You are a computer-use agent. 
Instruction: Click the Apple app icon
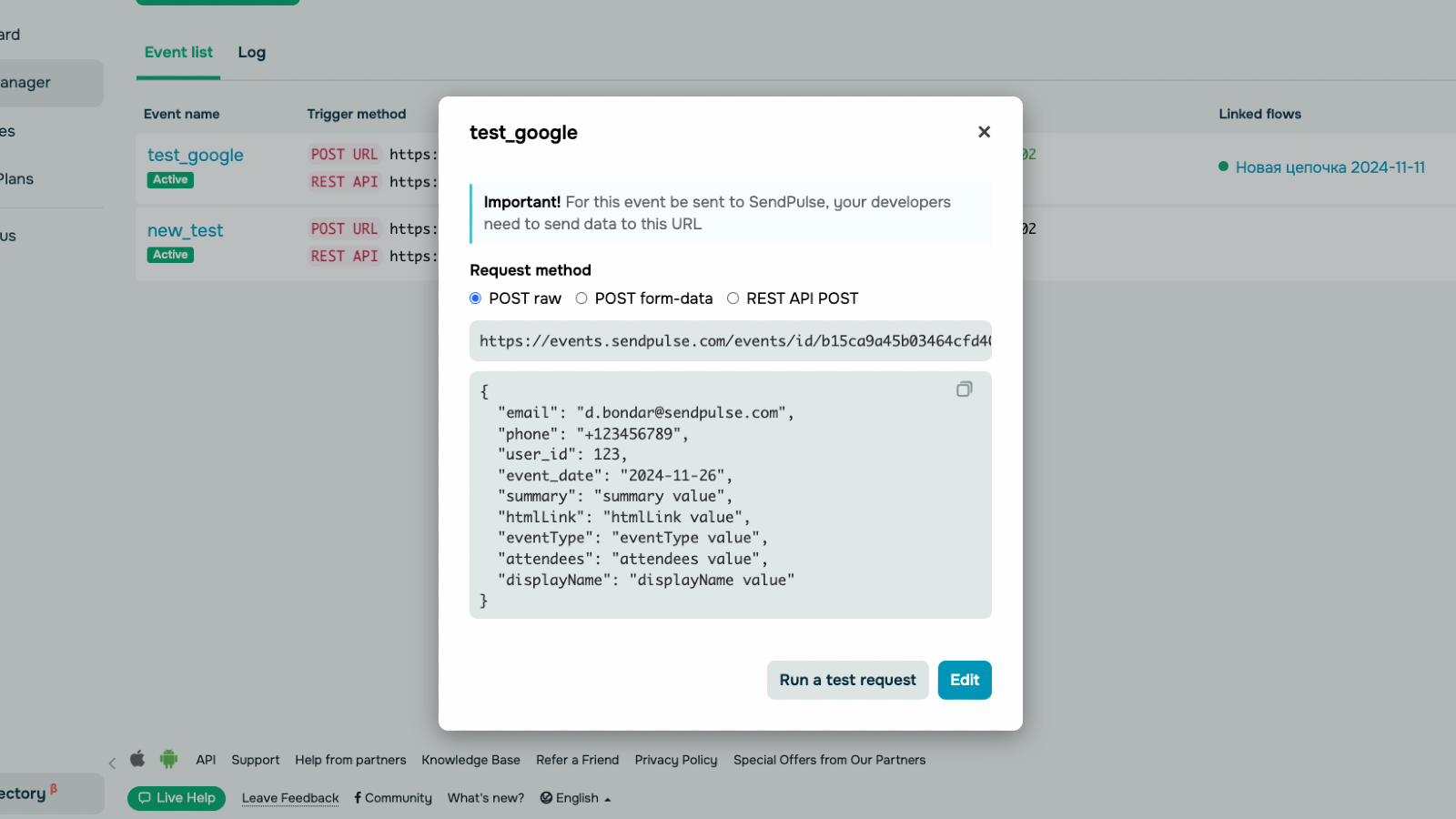point(137,759)
